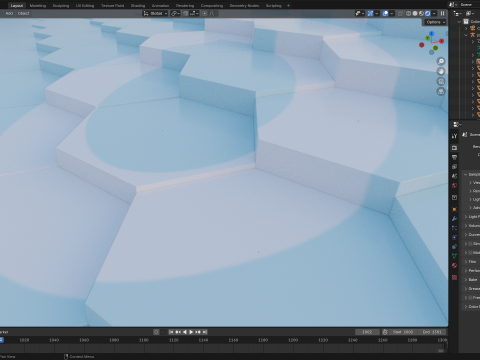Select material preview viewport shading
This screenshot has width=480, height=360.
[x=421, y=13]
